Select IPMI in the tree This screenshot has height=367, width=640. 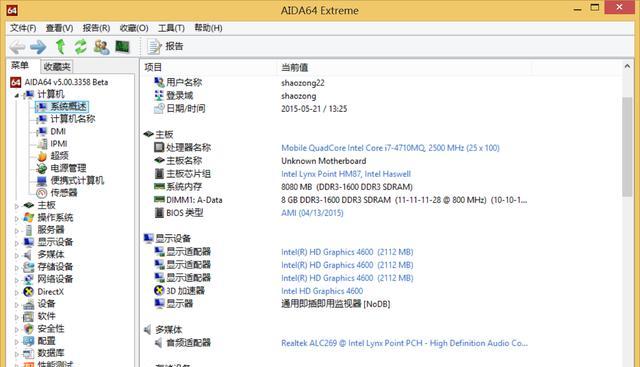pyautogui.click(x=59, y=144)
